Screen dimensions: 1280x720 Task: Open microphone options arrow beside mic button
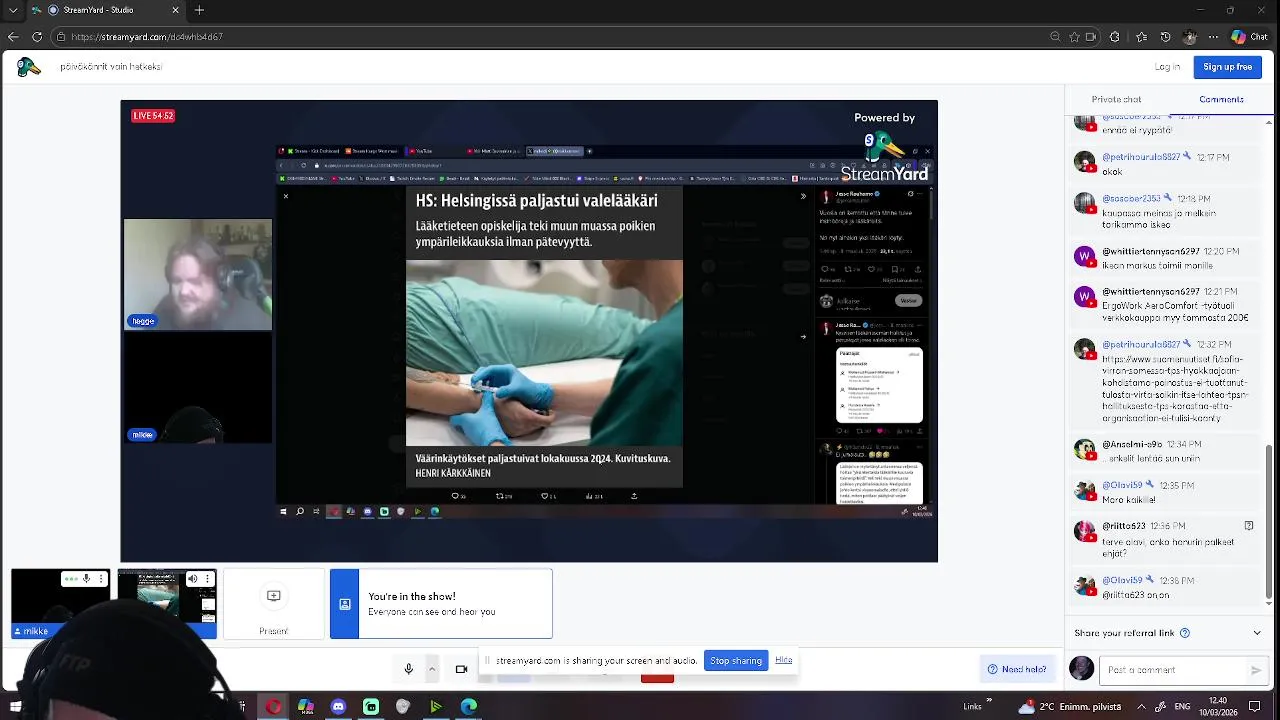432,669
